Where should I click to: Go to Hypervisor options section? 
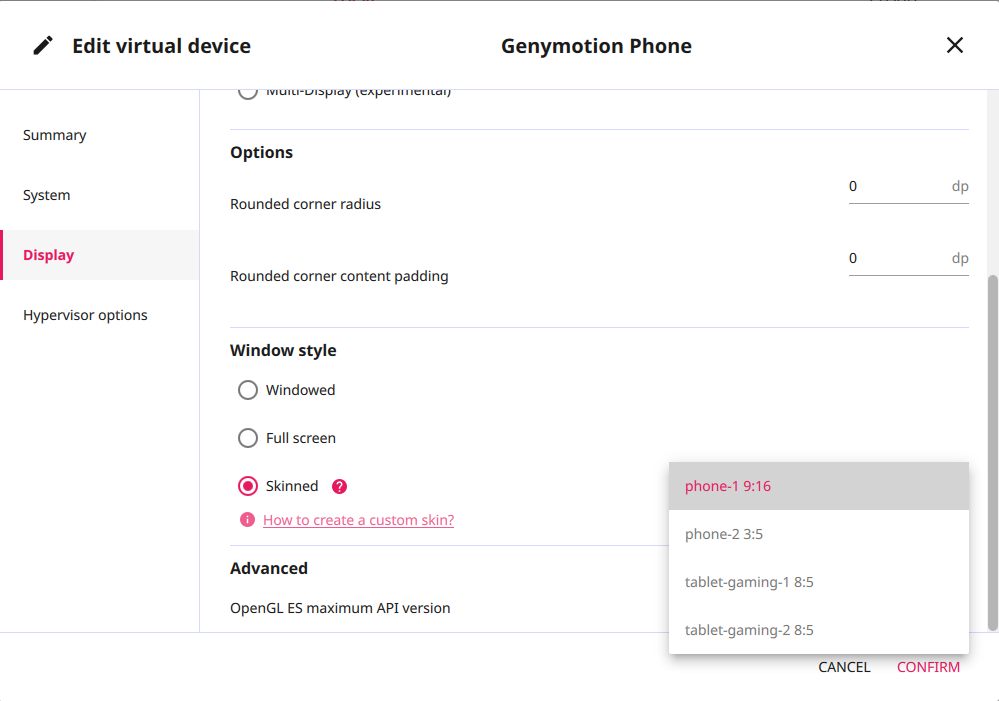click(85, 315)
